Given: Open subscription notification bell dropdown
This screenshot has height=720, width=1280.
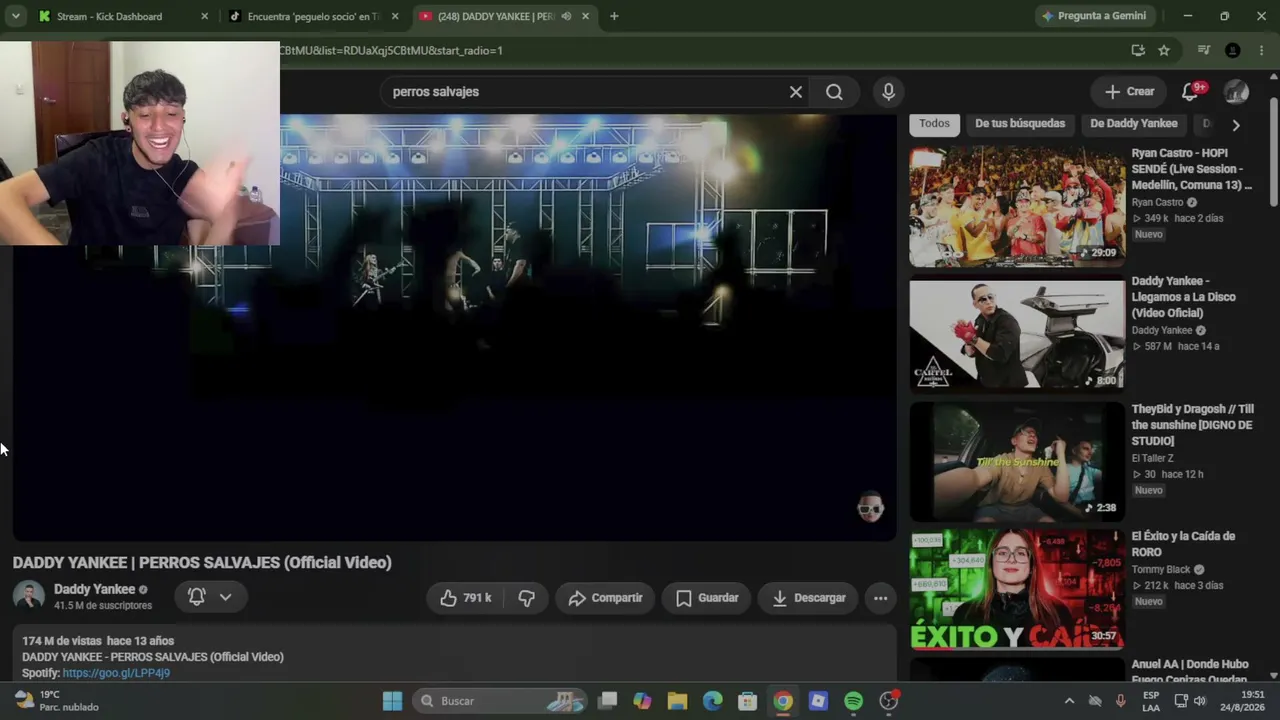Looking at the screenshot, I should point(211,597).
